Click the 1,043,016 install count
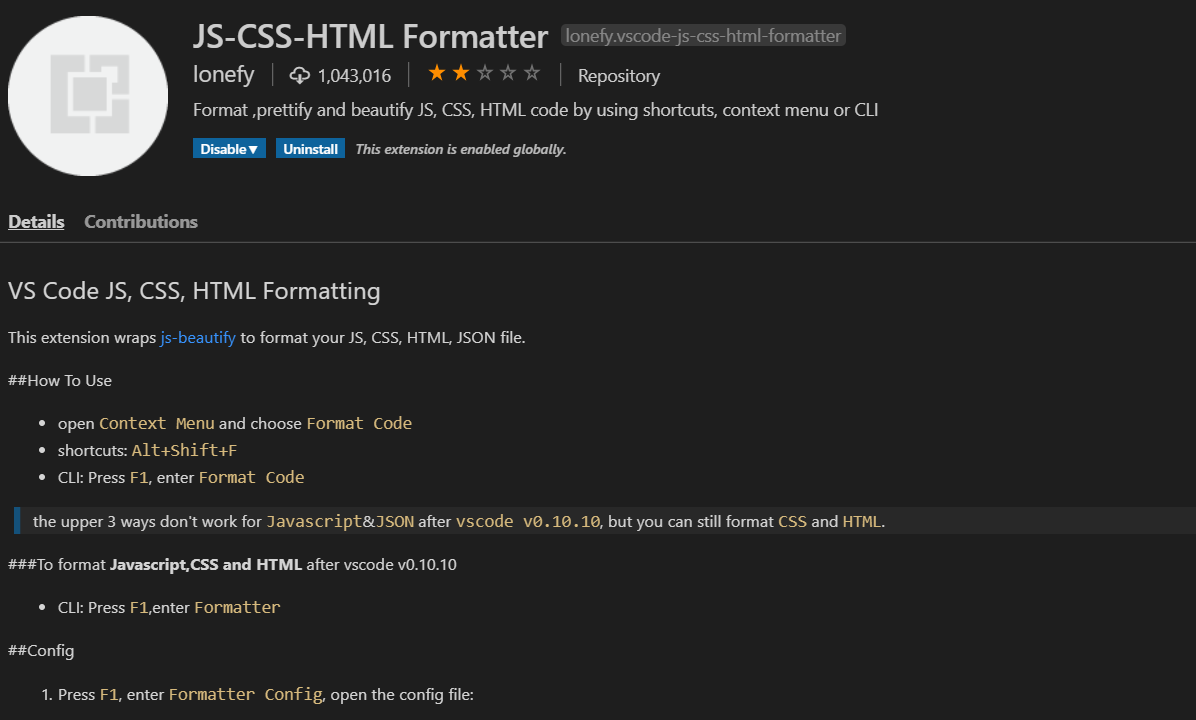 (354, 76)
